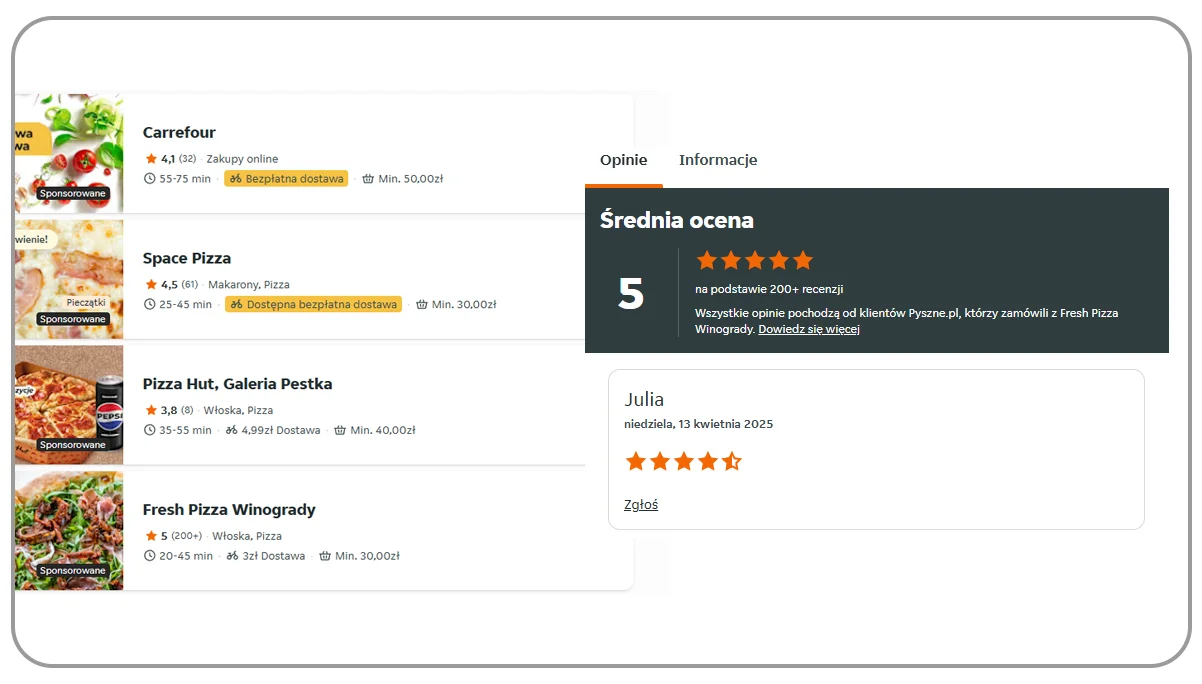Click the delivery icon next to Pizza Hut 4,99zł Dostawa
The image size is (1202, 684).
(233, 430)
